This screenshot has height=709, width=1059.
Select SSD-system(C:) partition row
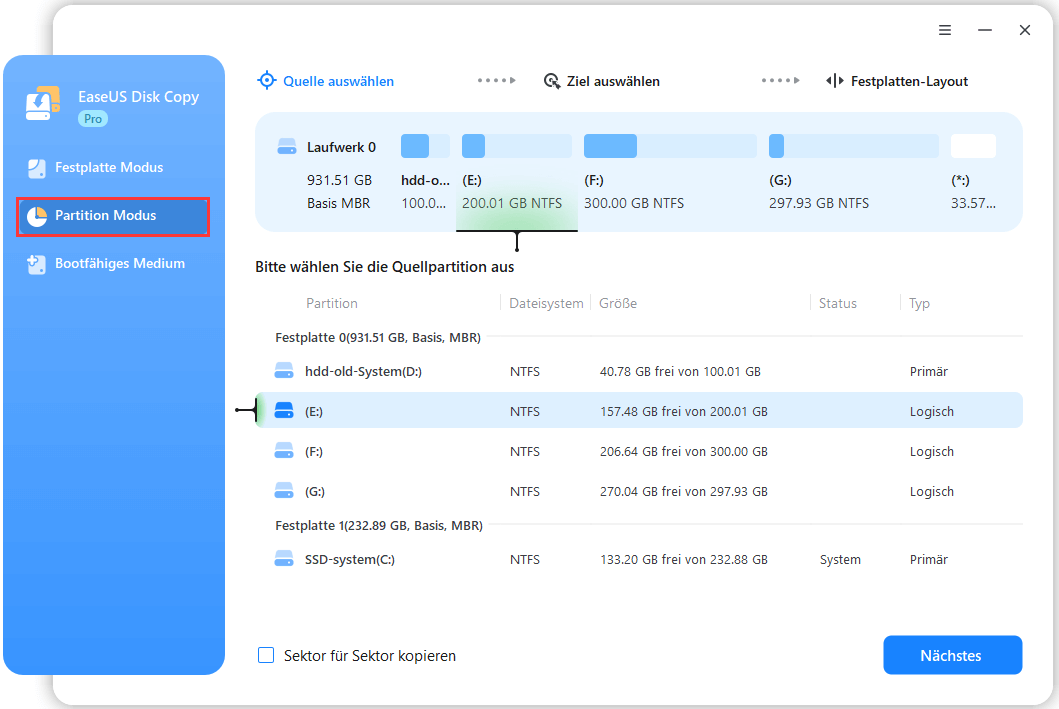pos(640,559)
